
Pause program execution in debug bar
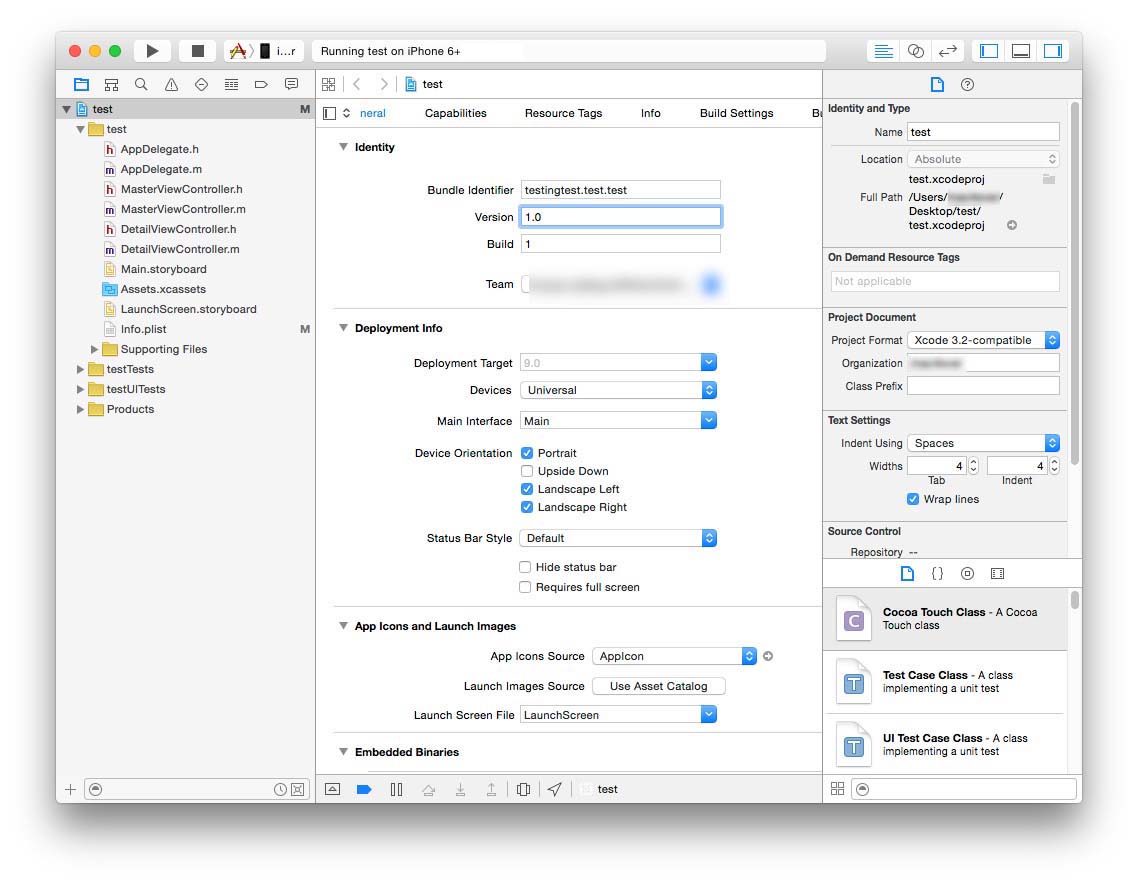click(x=396, y=789)
